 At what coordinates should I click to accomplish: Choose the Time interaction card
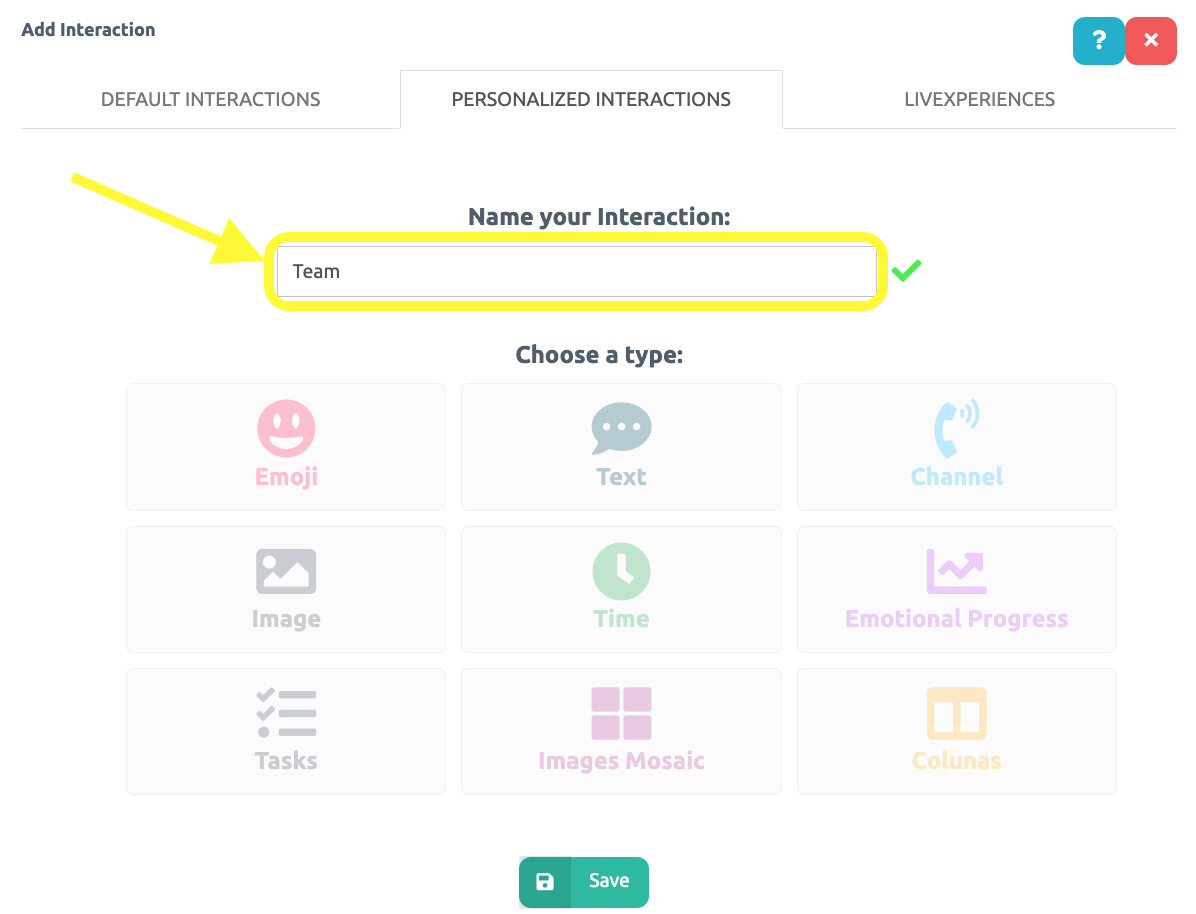[x=621, y=589]
